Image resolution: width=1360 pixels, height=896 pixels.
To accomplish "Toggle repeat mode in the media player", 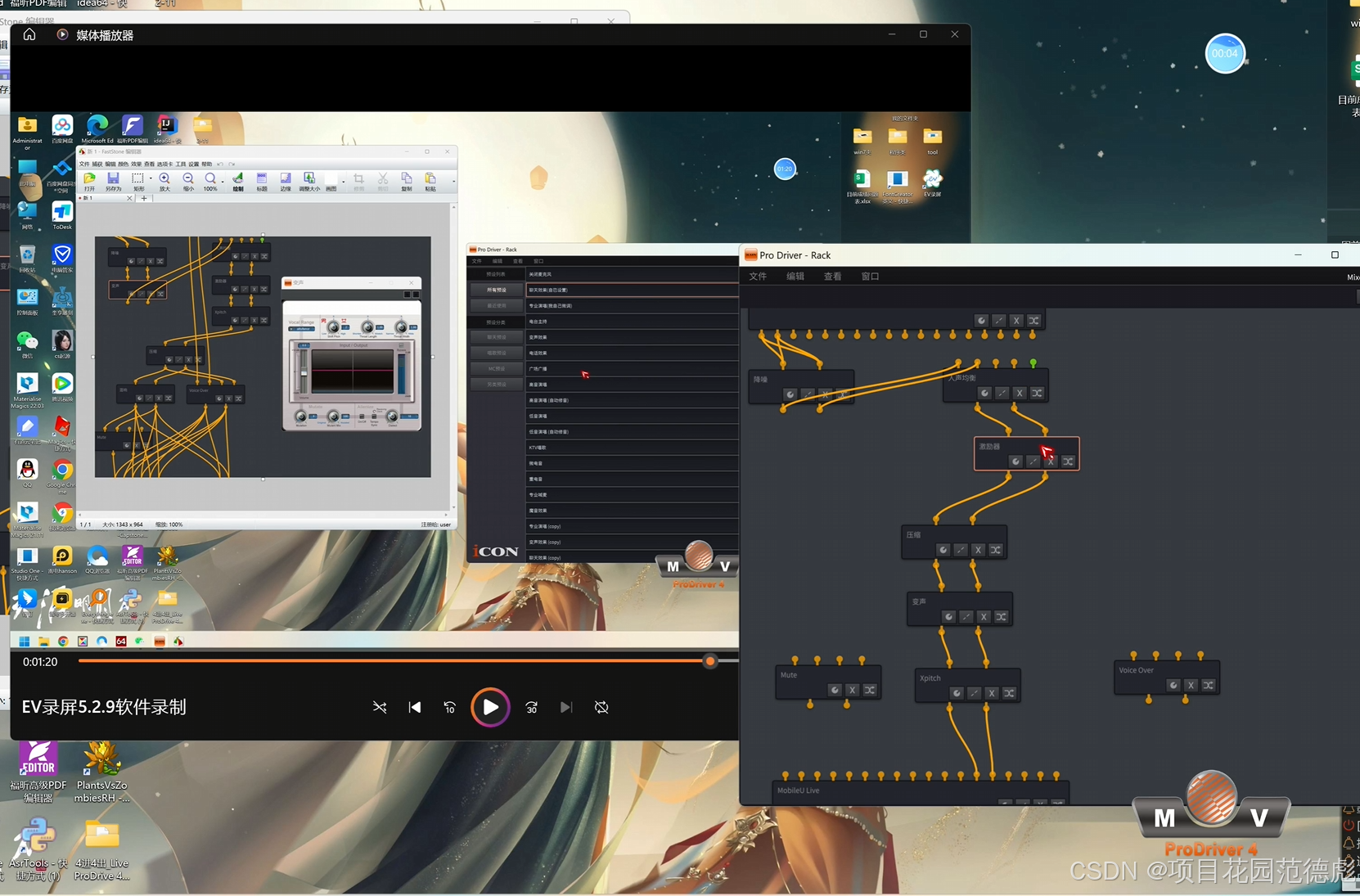I will tap(601, 707).
